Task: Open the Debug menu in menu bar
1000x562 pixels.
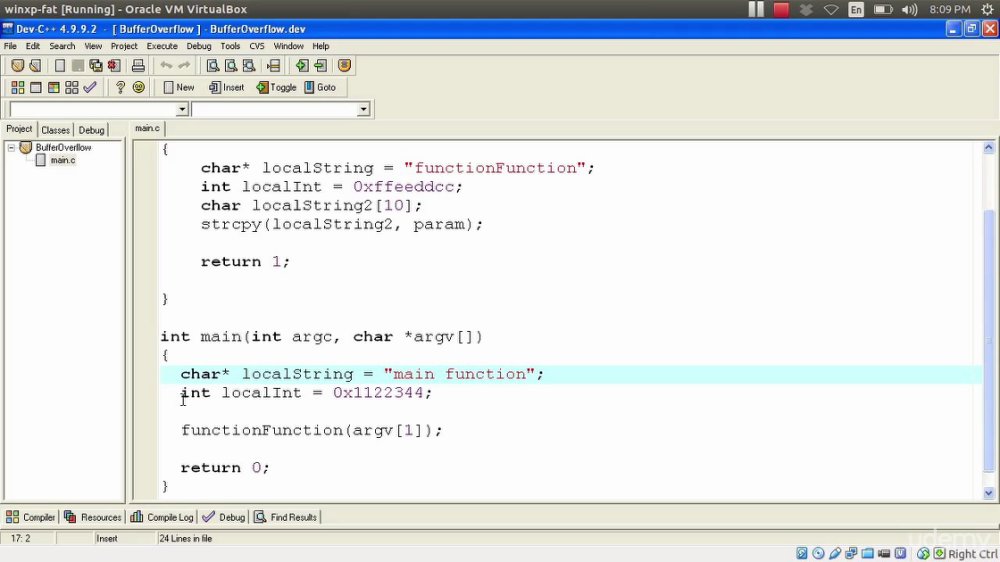Action: point(199,46)
